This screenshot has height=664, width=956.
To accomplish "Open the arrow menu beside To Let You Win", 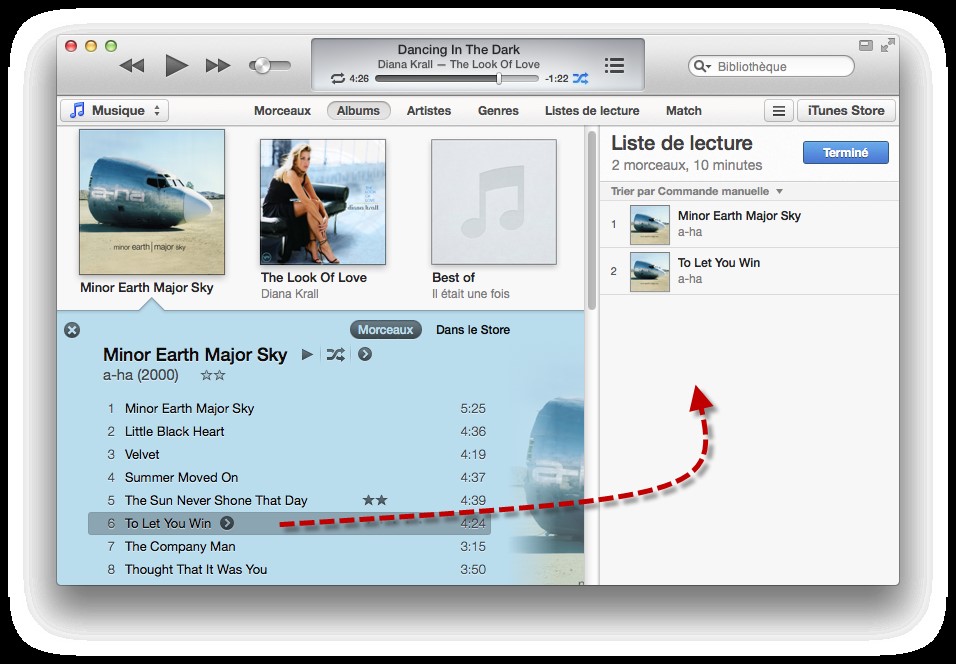I will click(227, 523).
